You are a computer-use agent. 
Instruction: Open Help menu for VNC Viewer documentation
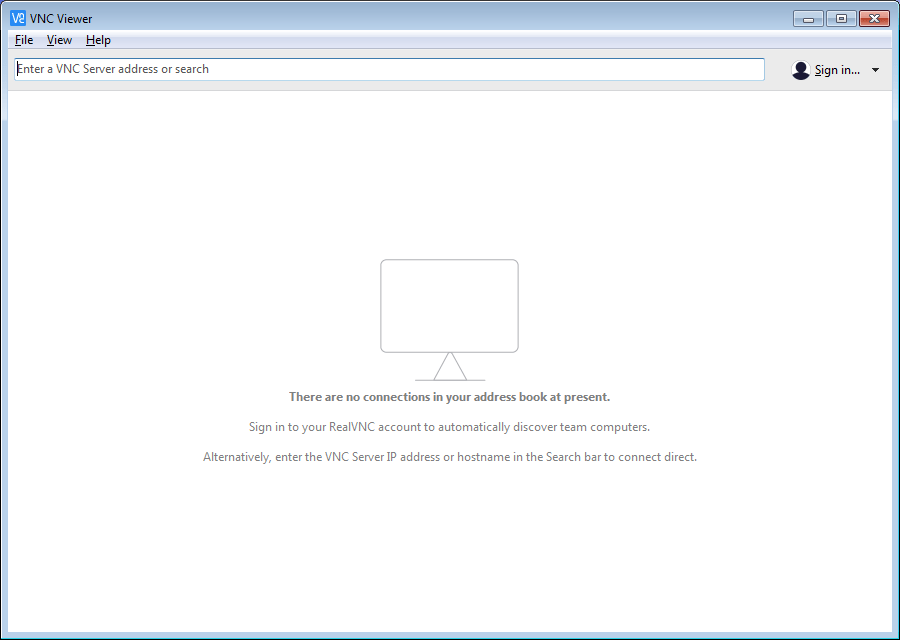pos(98,40)
